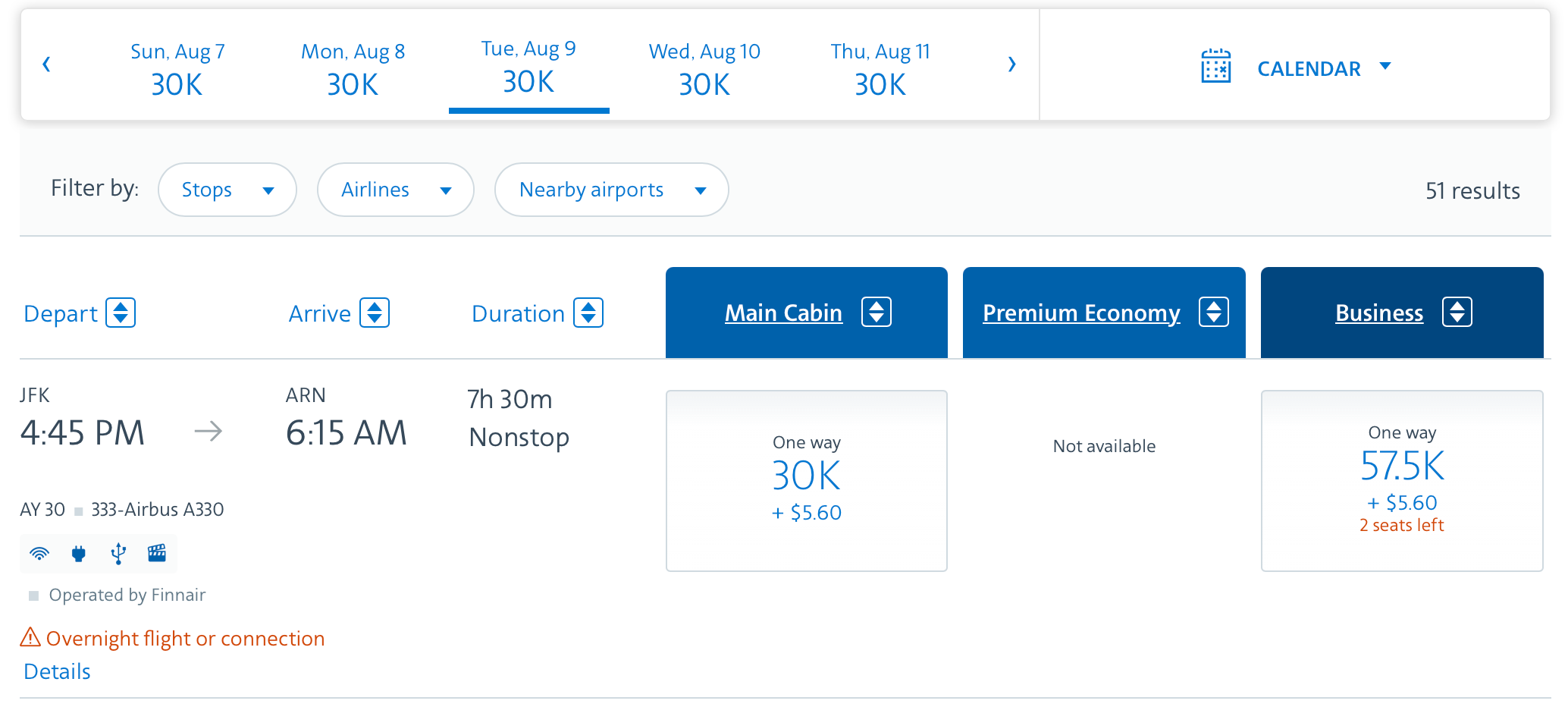This screenshot has width=1568, height=707.
Task: Select the 57.5K Business fare
Action: click(x=1401, y=480)
